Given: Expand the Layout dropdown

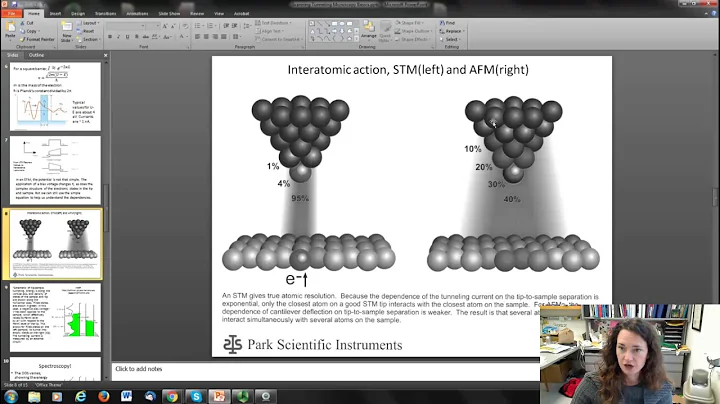Looking at the screenshot, I should (88, 23).
